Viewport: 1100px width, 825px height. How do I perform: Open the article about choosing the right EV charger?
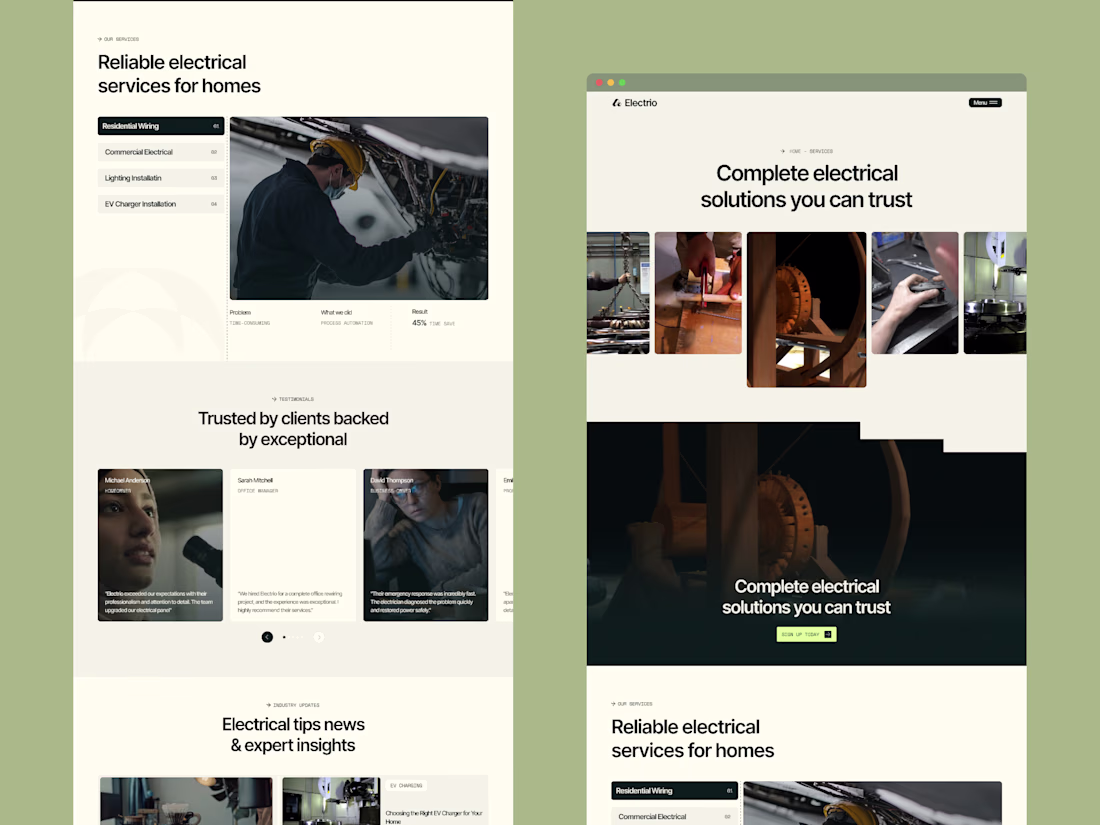(434, 817)
